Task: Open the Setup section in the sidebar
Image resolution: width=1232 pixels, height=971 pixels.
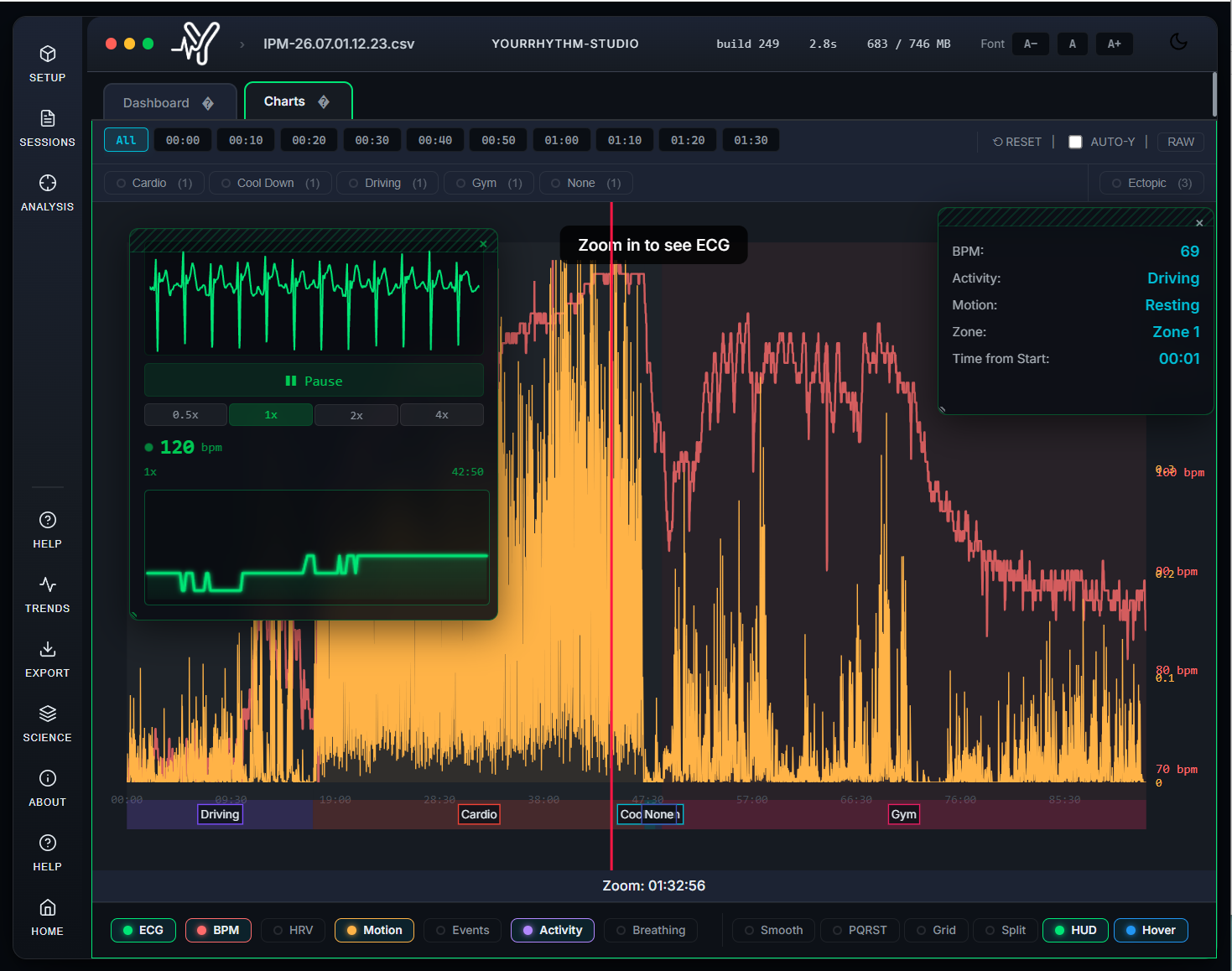Action: coord(48,64)
